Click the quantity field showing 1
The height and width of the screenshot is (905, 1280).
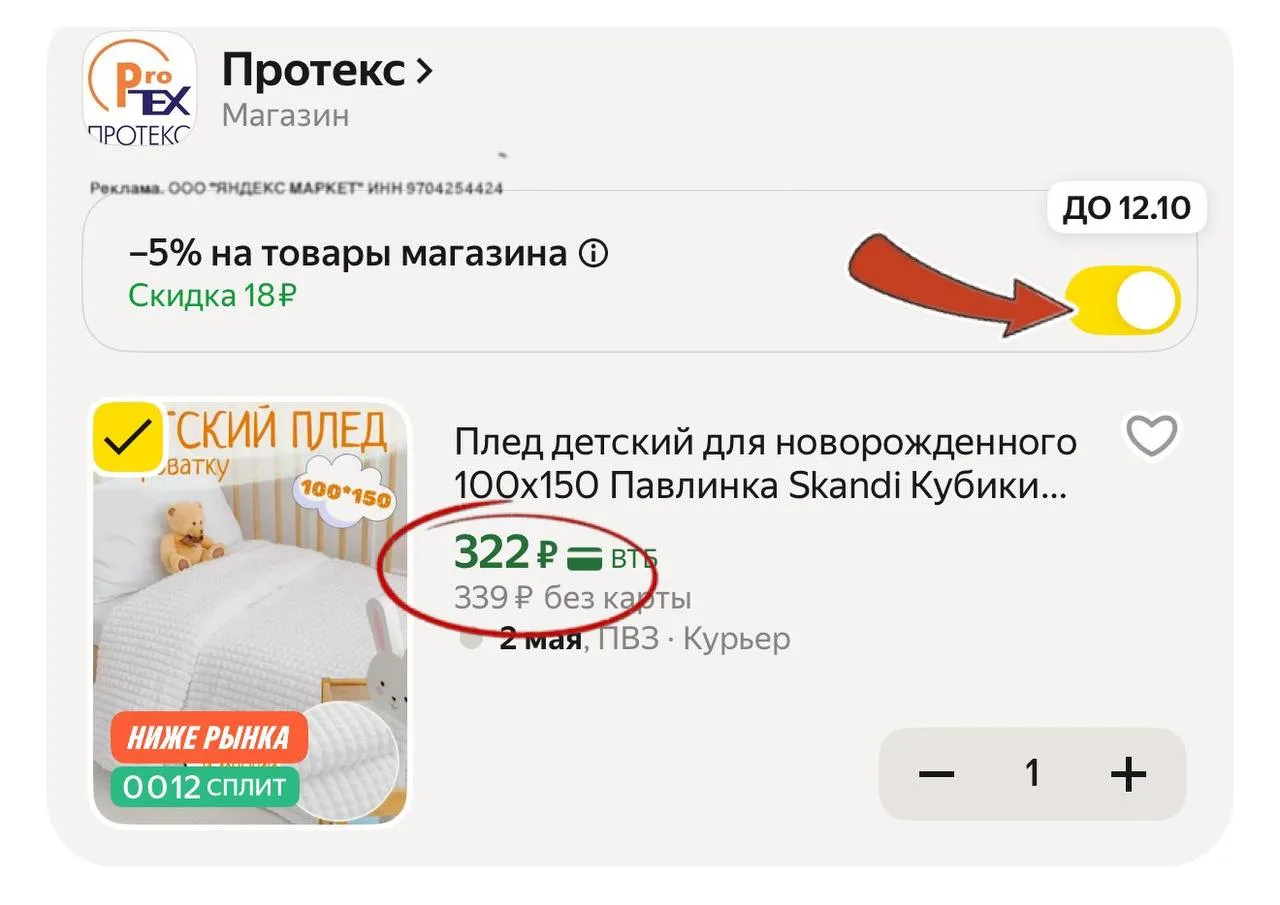[x=1032, y=774]
